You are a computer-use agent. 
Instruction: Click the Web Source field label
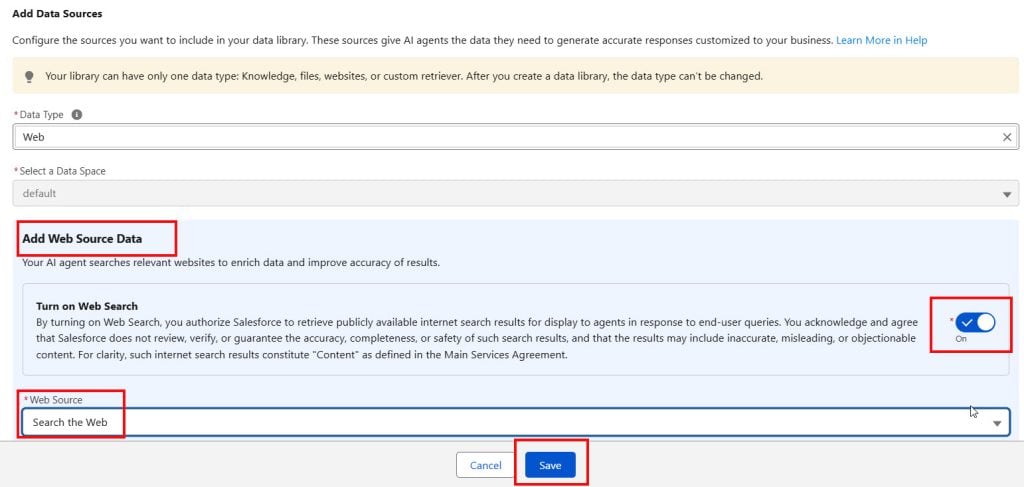click(56, 400)
